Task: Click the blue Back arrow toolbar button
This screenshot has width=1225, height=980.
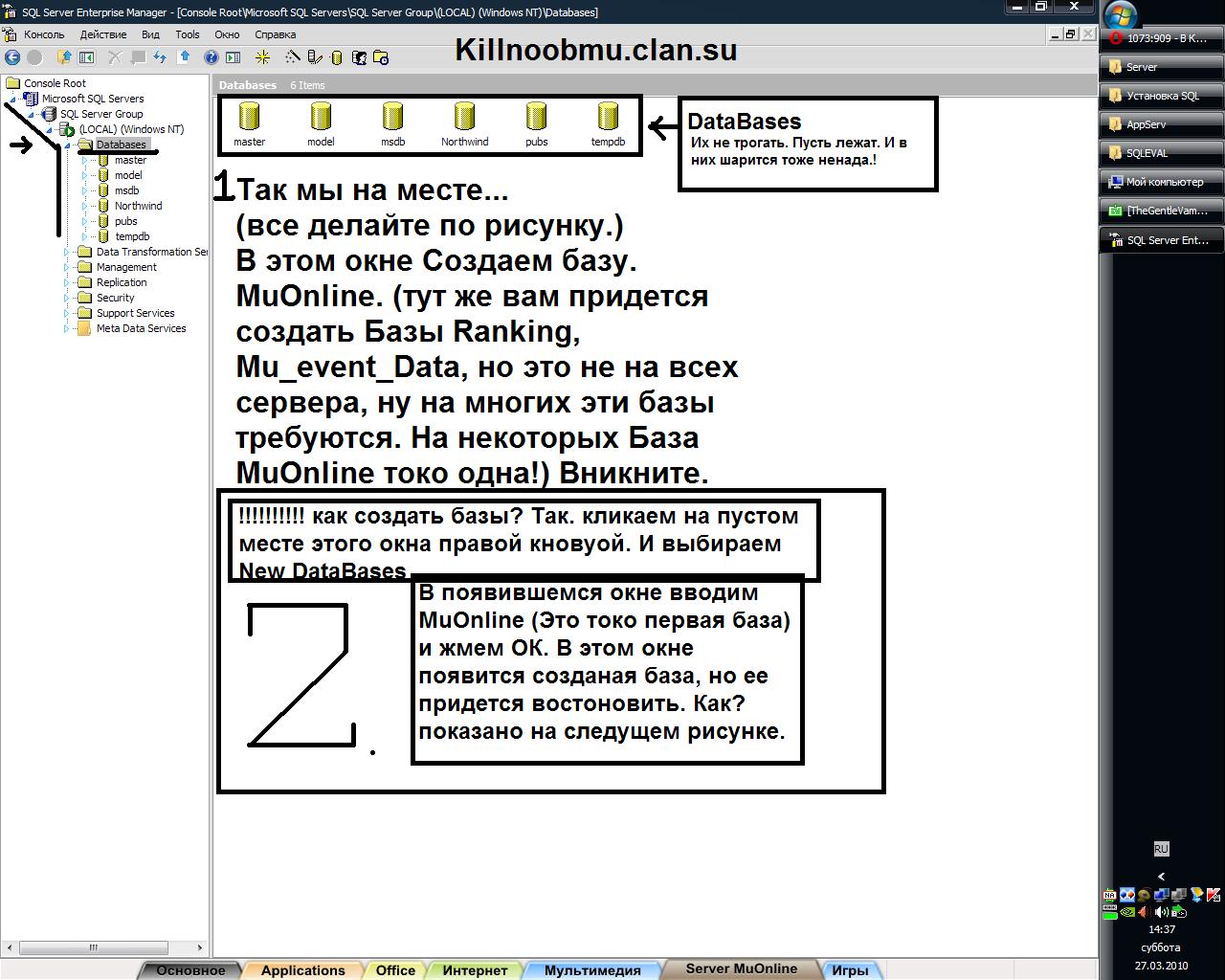Action: tap(12, 57)
